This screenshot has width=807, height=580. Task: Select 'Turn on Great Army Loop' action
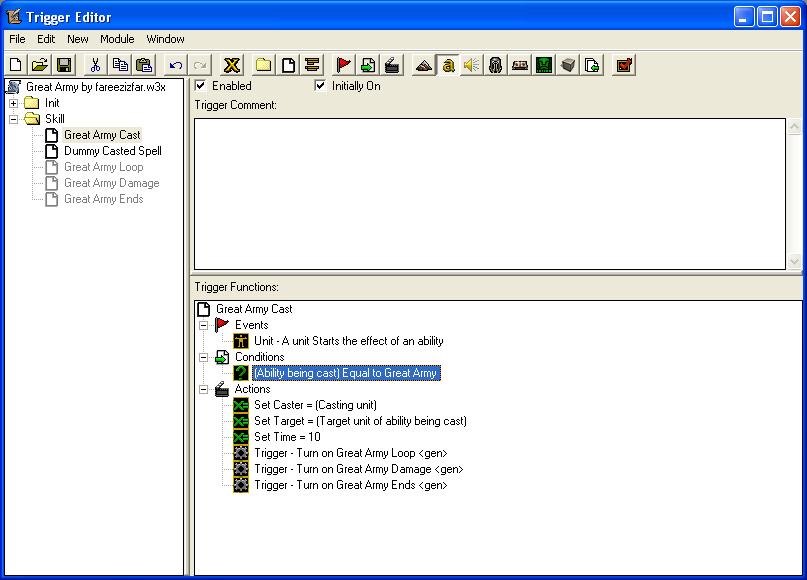[x=350, y=453]
